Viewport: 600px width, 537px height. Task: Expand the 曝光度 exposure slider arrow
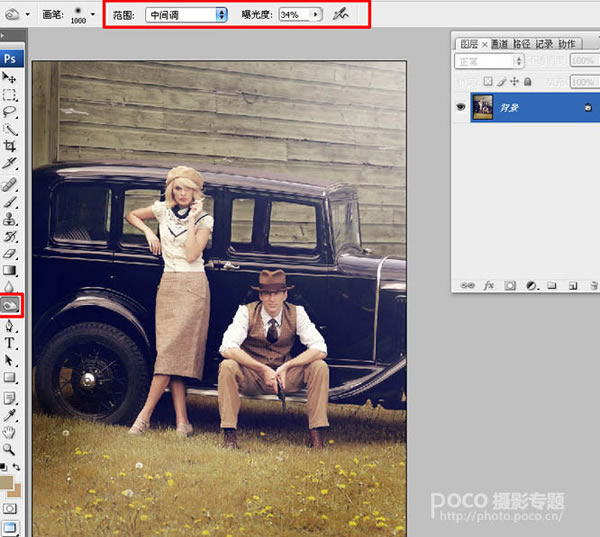316,15
